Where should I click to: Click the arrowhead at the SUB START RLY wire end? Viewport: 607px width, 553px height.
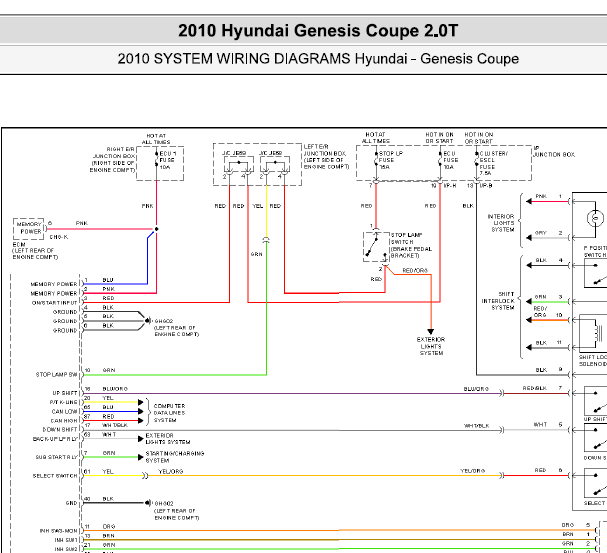[141, 457]
